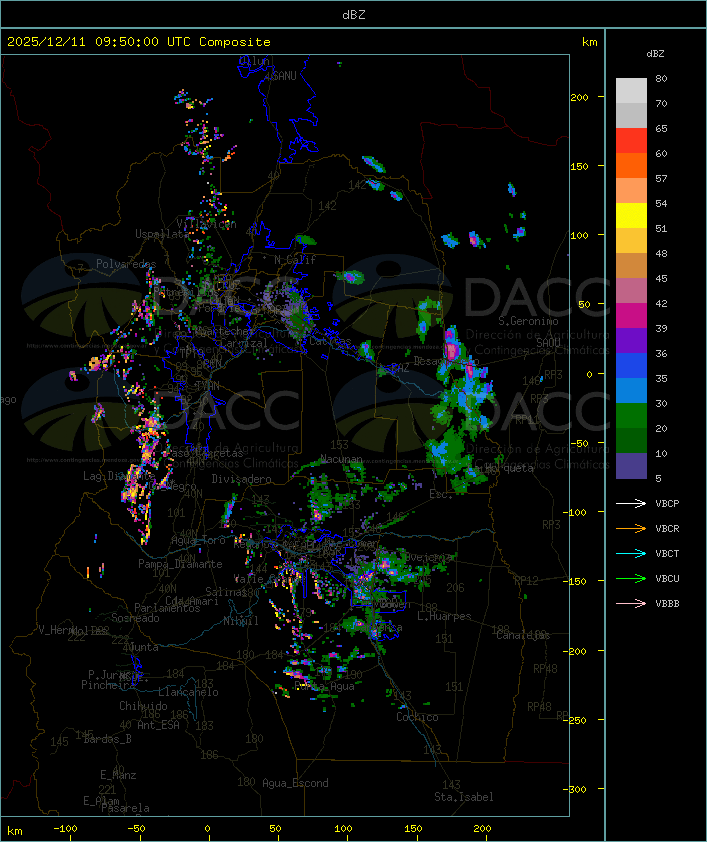The image size is (707, 842).
Task: Click the Bardas_B place label
Action: (x=108, y=739)
